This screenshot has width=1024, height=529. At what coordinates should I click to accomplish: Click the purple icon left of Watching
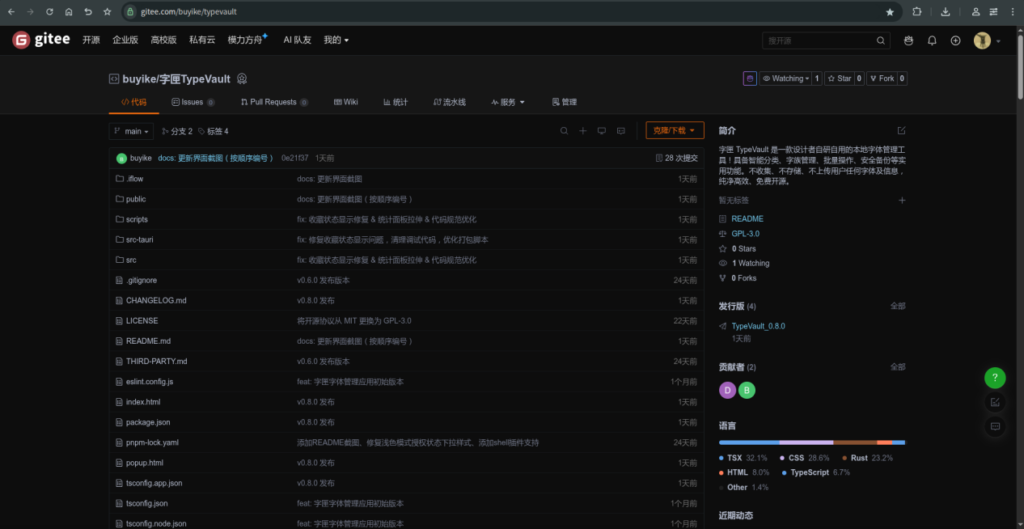coord(750,78)
